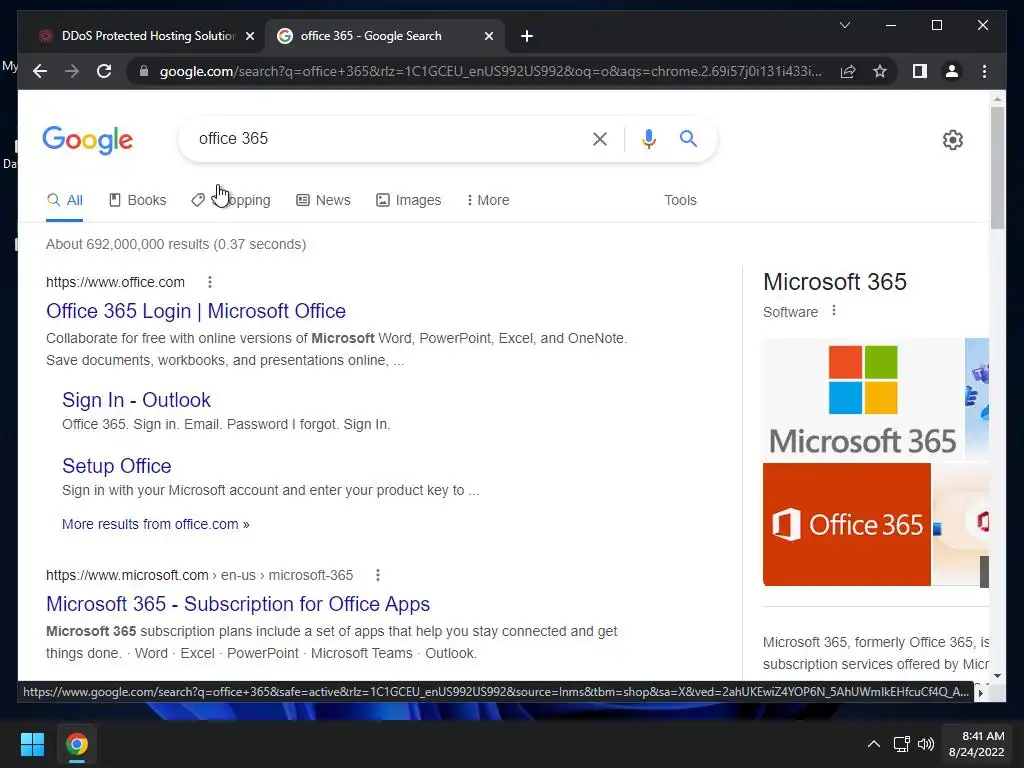Show hidden tray icons chevron
This screenshot has width=1024, height=768.
[x=873, y=744]
